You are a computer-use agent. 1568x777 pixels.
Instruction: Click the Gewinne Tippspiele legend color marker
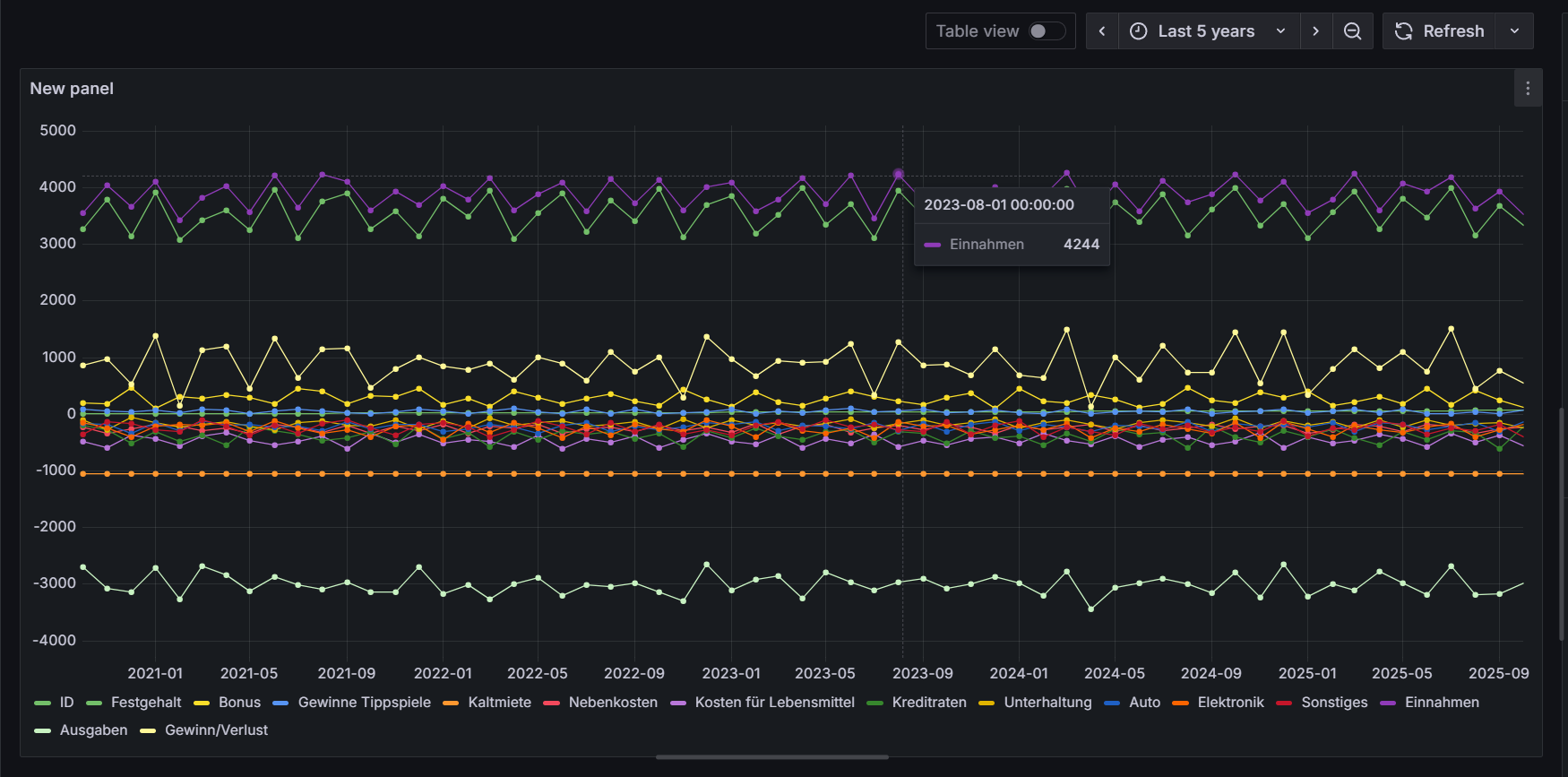click(x=280, y=703)
